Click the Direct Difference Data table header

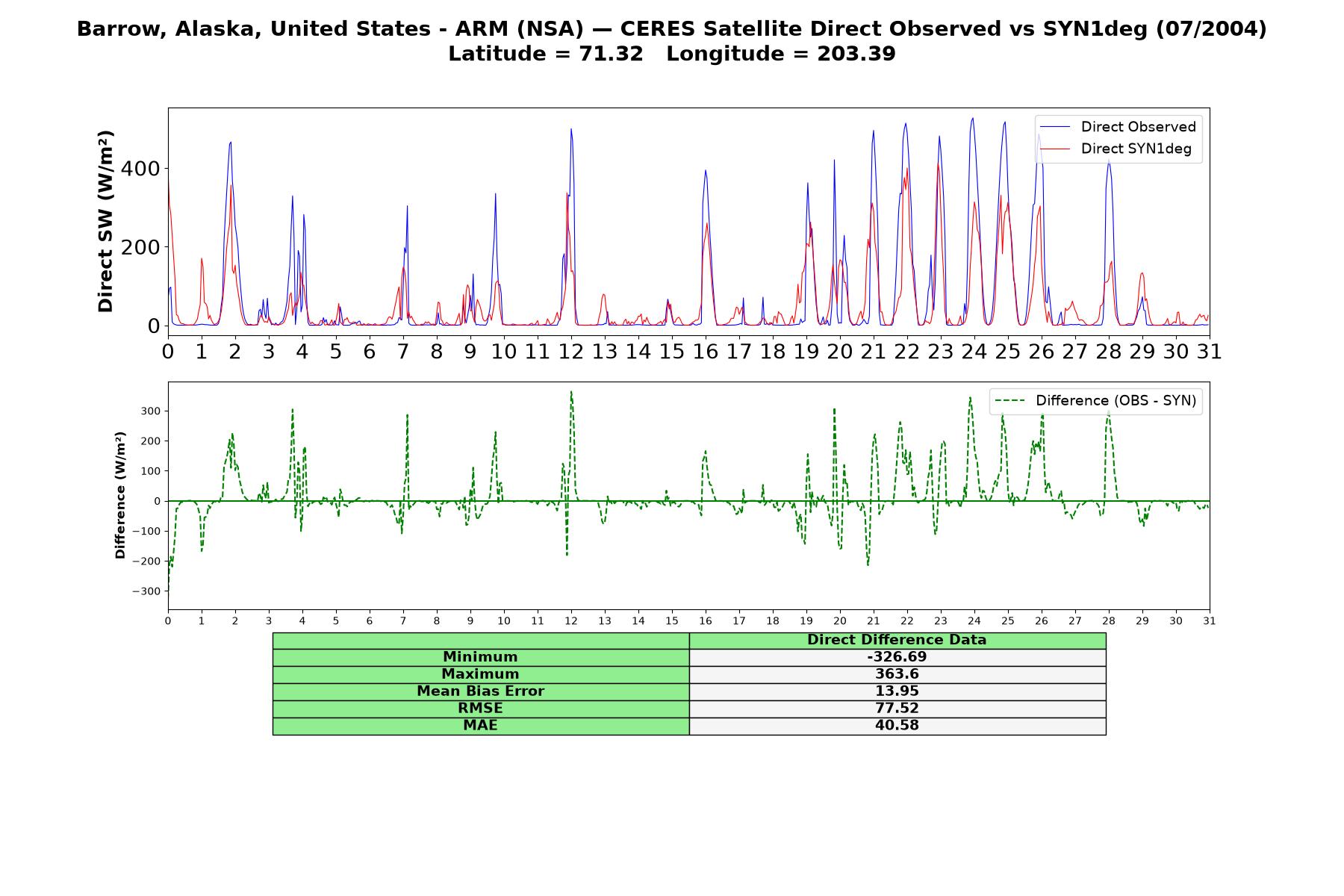point(897,640)
